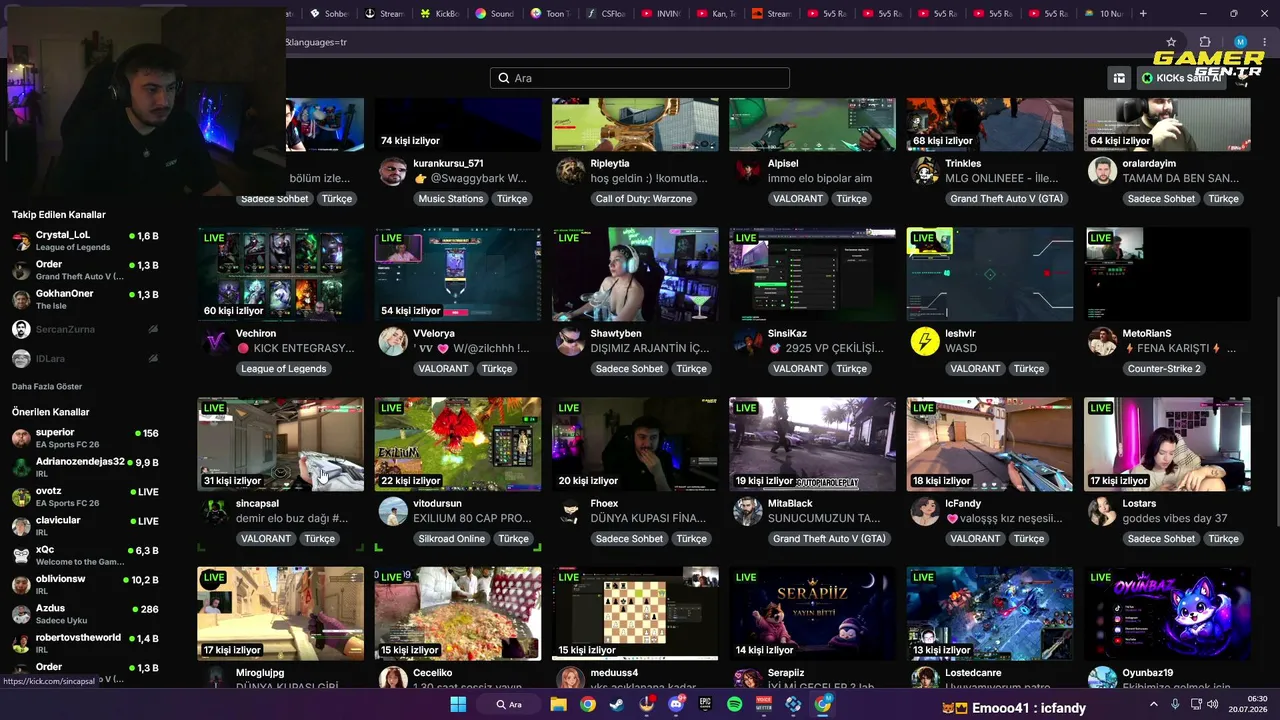Open robertovstheworld channel link
This screenshot has height=720, width=1280.
click(85, 642)
